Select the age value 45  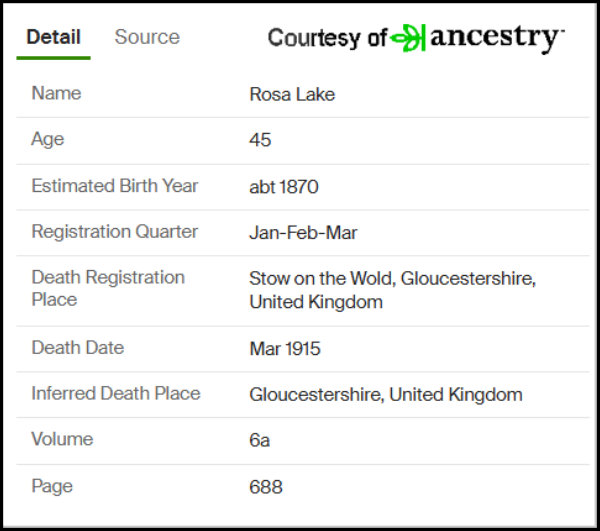(260, 141)
